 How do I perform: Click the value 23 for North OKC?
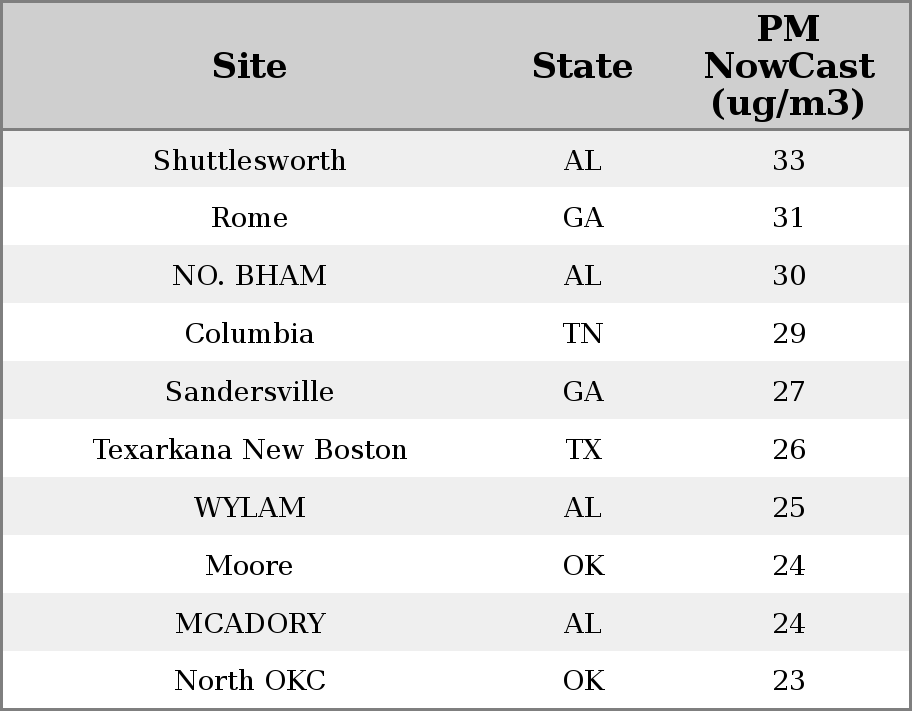tap(788, 681)
